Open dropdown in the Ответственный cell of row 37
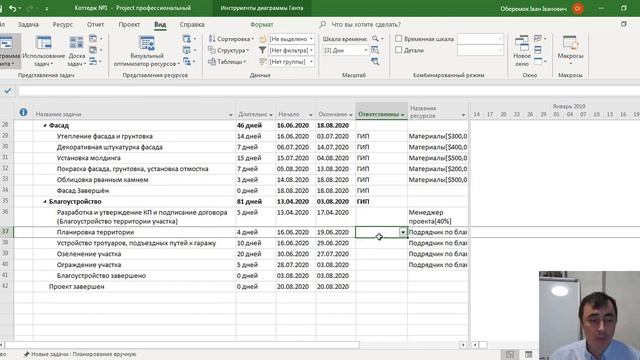The width and height of the screenshot is (640, 360). [x=403, y=232]
